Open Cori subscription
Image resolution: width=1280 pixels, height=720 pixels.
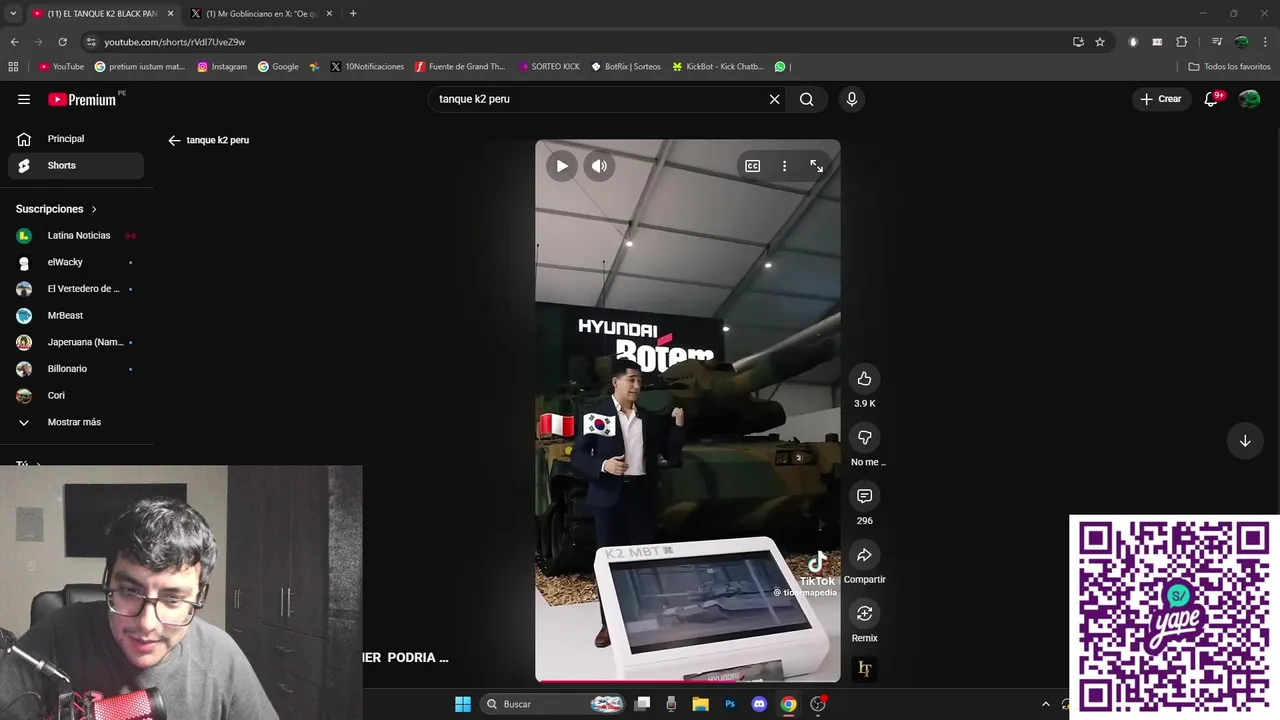[76, 395]
